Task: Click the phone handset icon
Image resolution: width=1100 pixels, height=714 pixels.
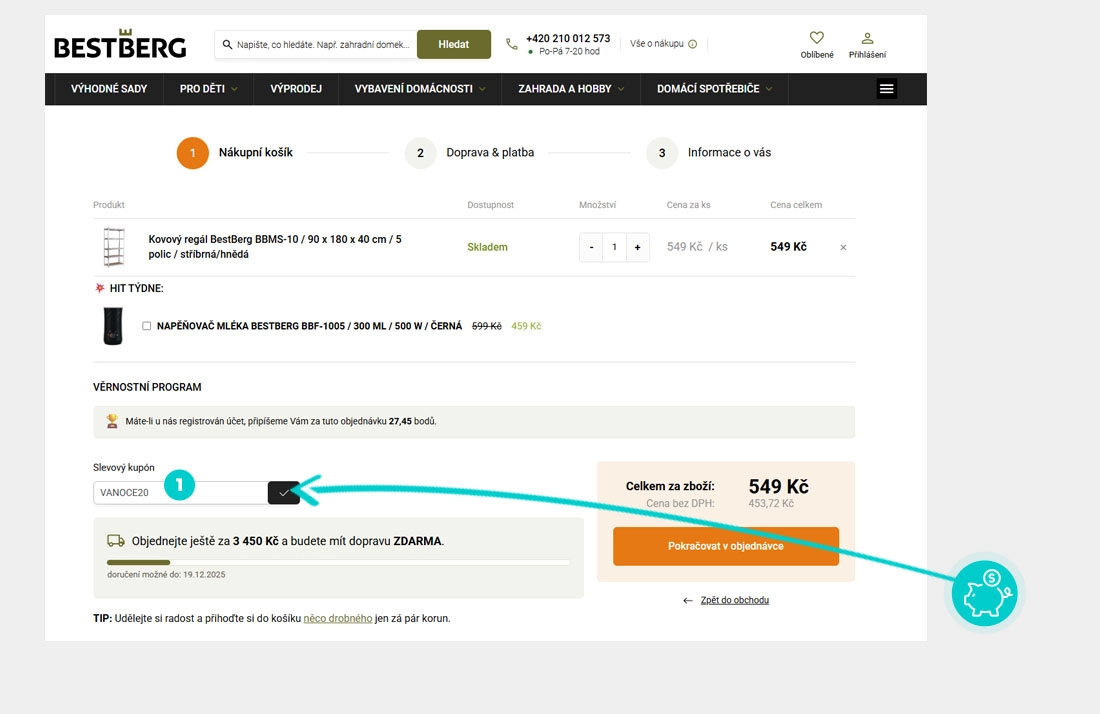Action: tap(511, 42)
